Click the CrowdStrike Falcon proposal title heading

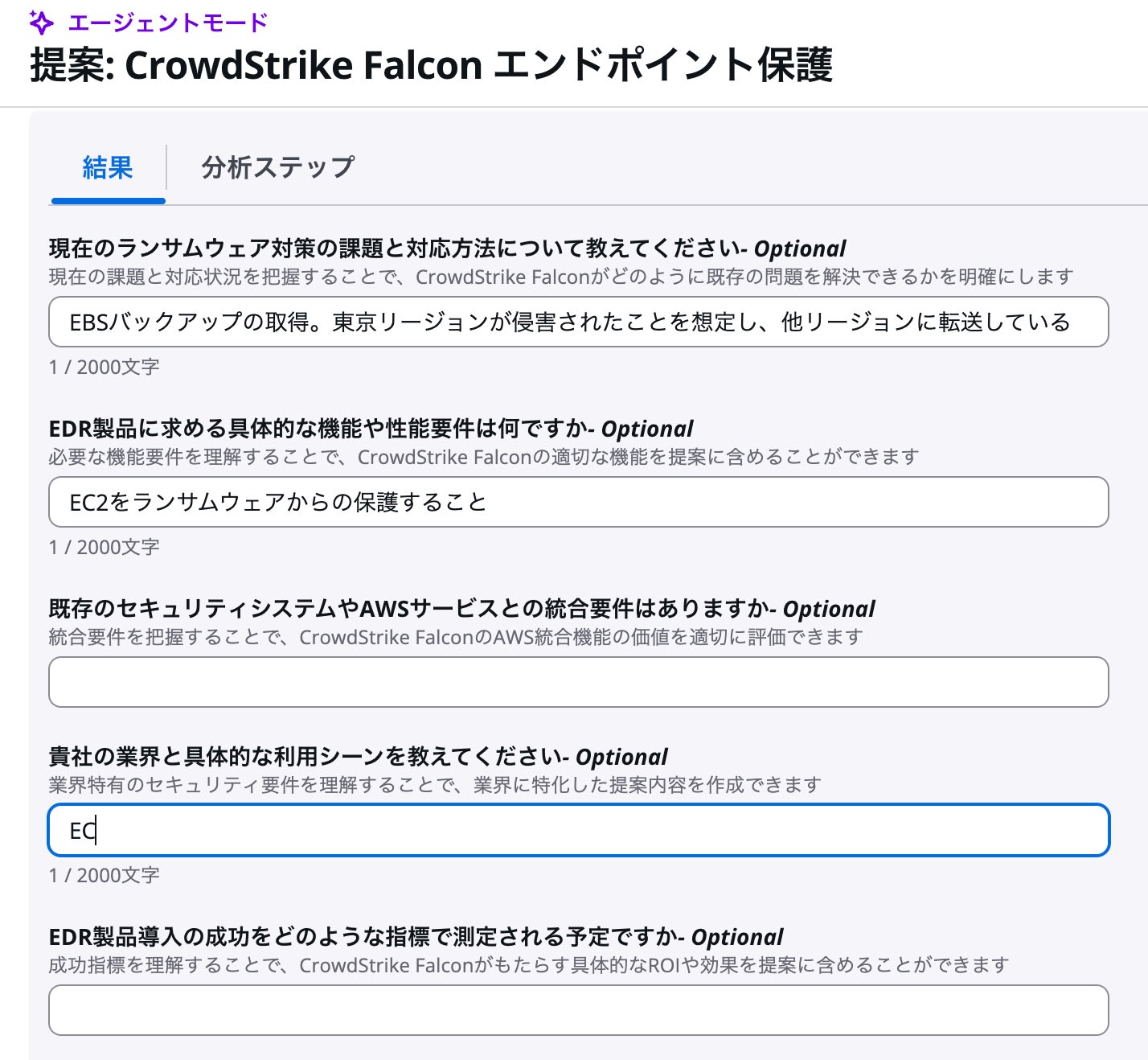click(x=431, y=65)
